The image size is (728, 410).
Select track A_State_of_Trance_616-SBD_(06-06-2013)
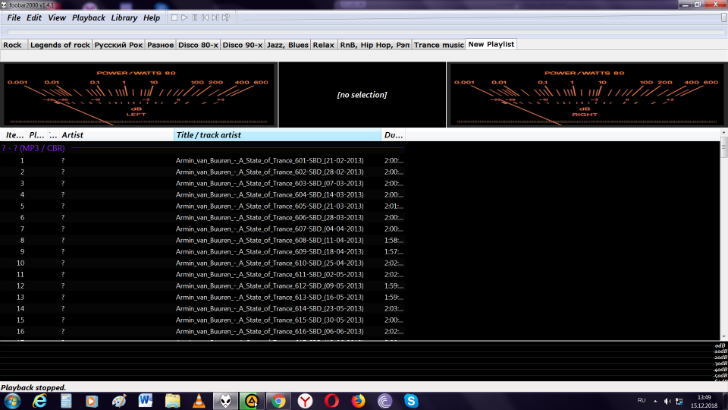click(202, 331)
